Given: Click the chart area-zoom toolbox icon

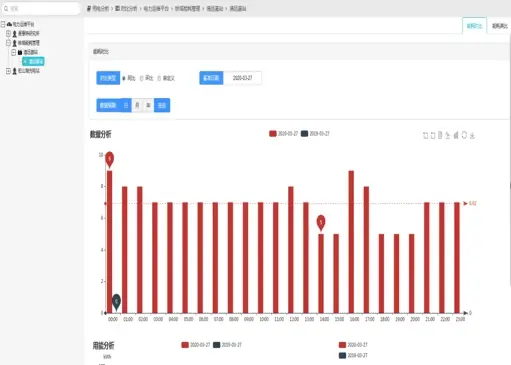Looking at the screenshot, I should tap(425, 135).
